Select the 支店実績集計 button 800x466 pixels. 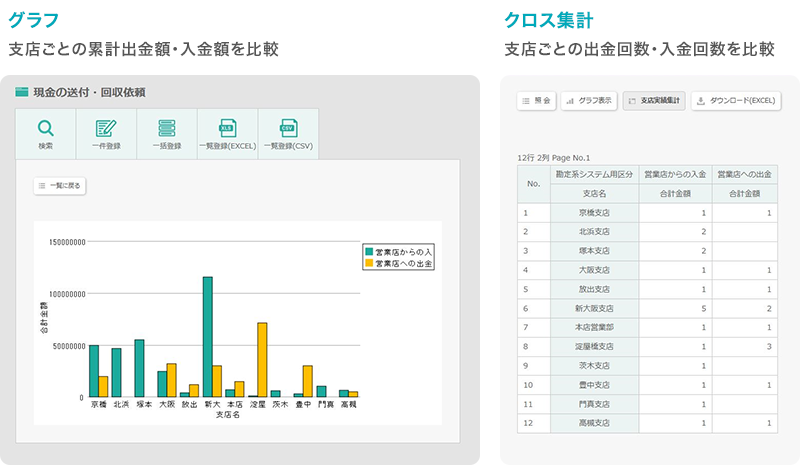(x=653, y=101)
